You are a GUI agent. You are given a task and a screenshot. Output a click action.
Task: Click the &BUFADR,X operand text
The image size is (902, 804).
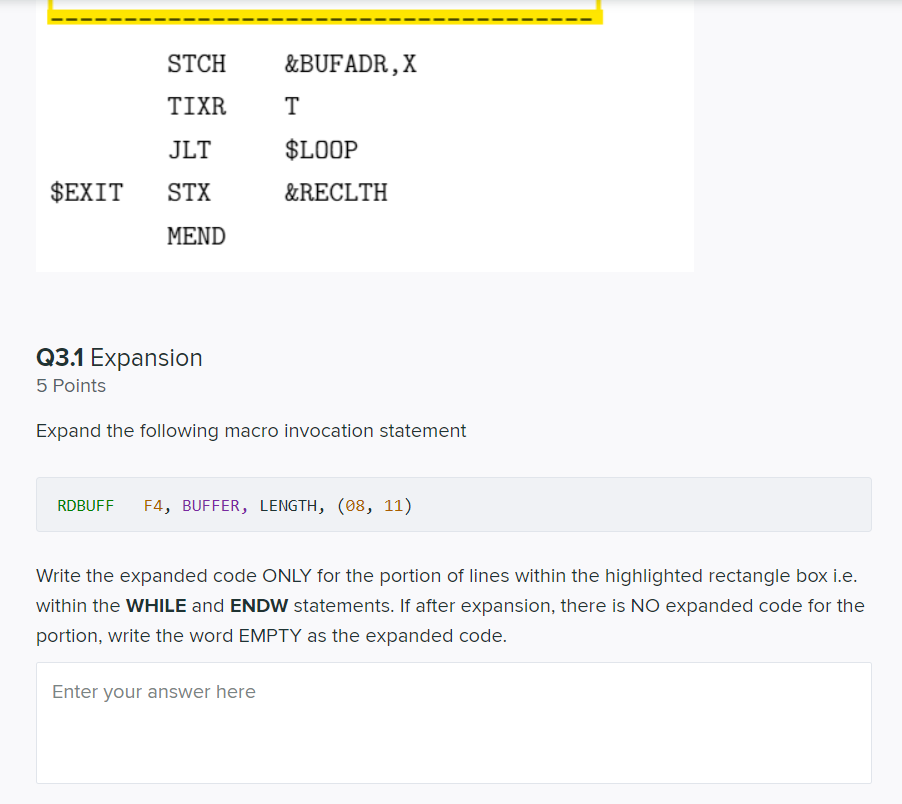[x=350, y=64]
